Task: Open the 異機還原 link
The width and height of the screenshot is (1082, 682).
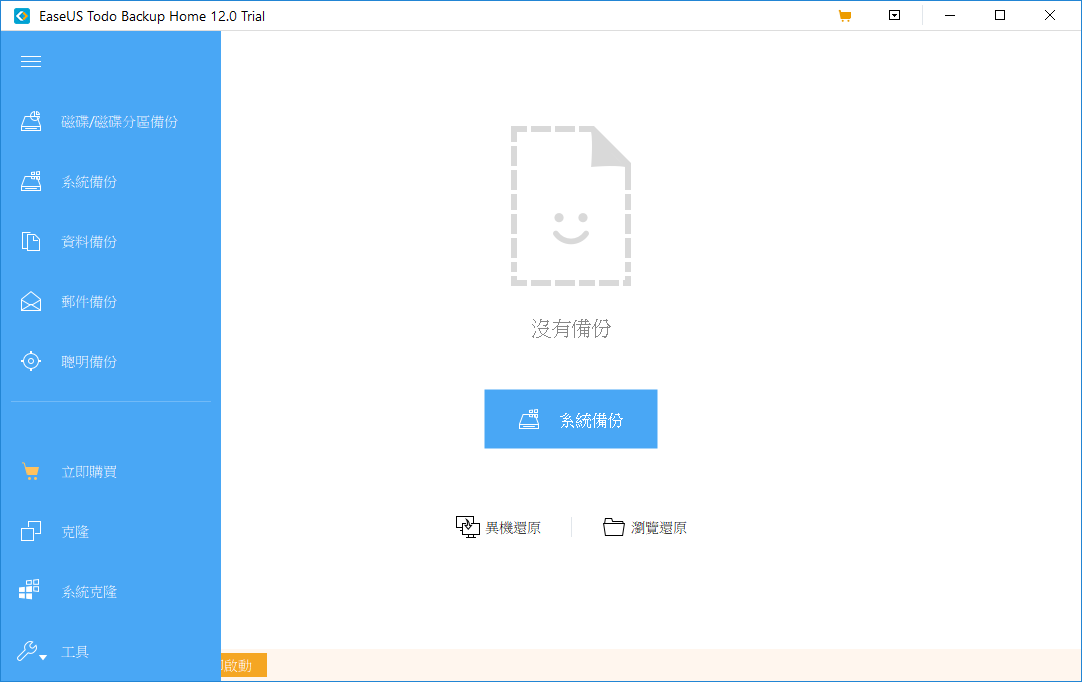Action: (x=513, y=528)
